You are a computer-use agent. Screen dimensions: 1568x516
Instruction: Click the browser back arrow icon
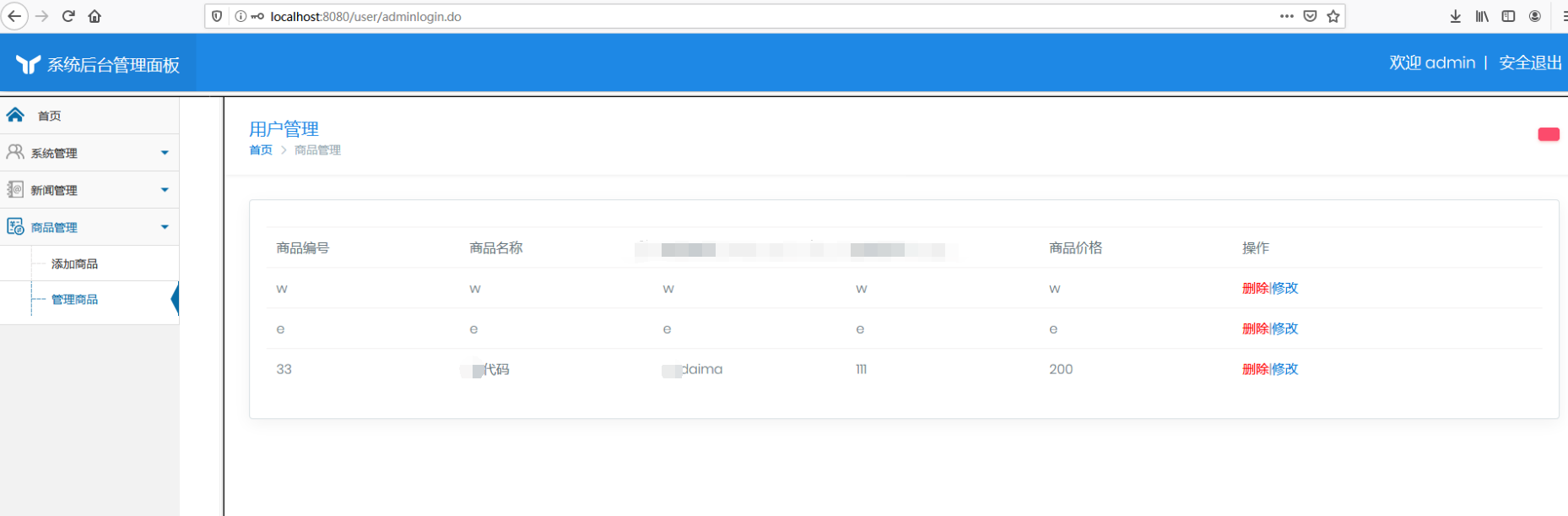[x=14, y=16]
